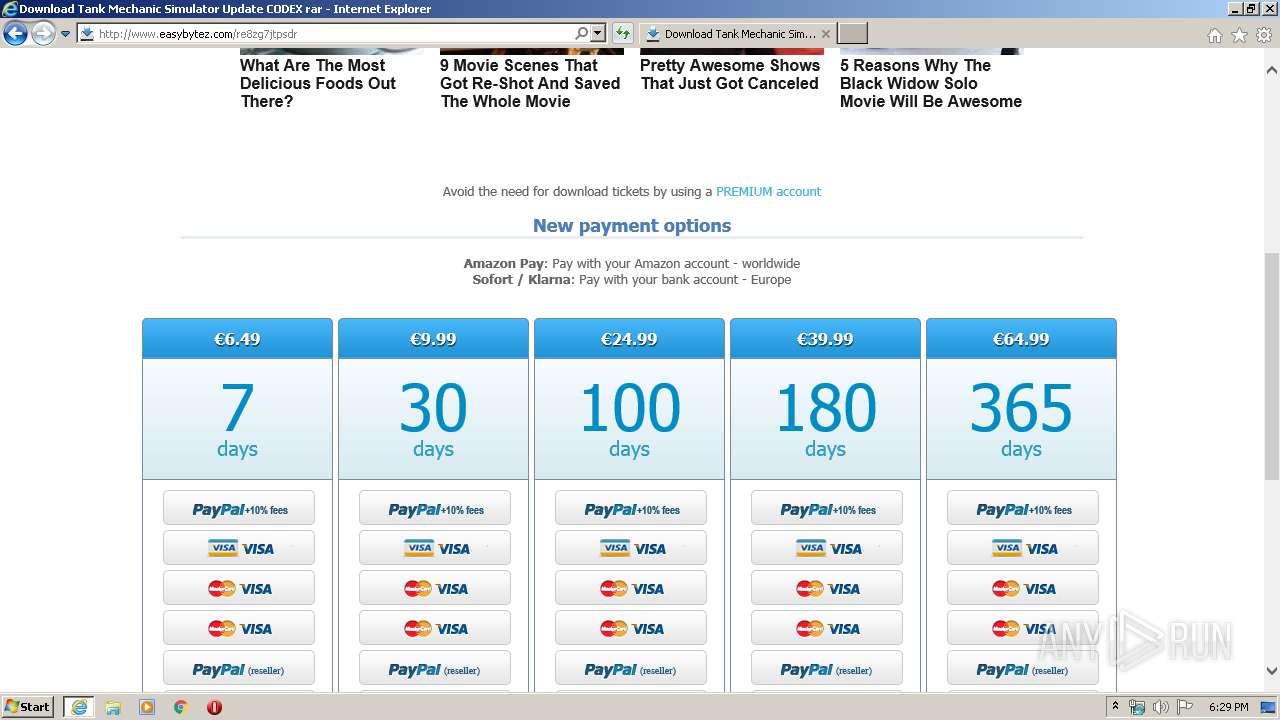
Task: Open the recent pages dropdown arrow
Action: (66, 34)
